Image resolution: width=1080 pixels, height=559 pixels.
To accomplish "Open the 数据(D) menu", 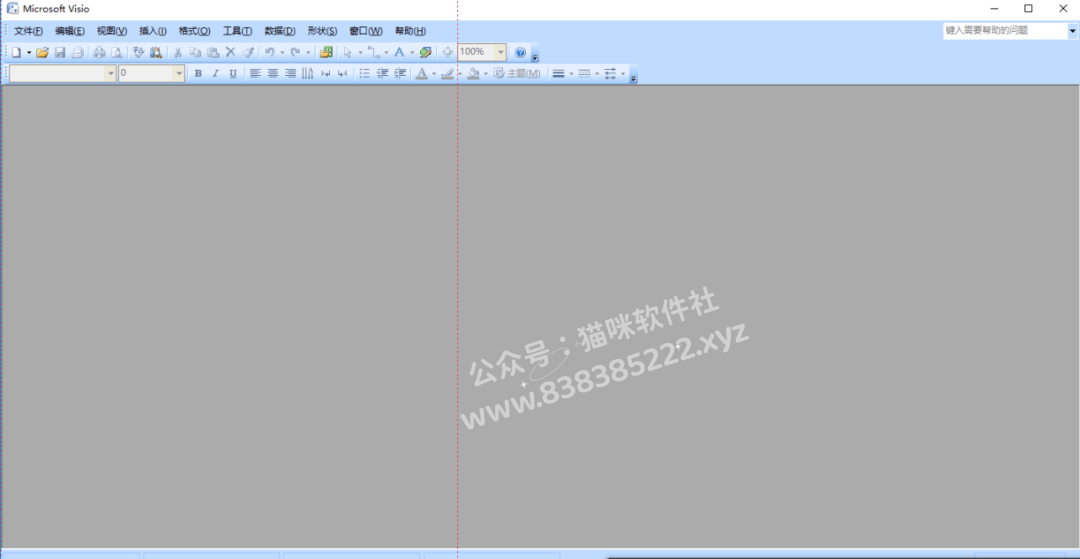I will pyautogui.click(x=280, y=31).
